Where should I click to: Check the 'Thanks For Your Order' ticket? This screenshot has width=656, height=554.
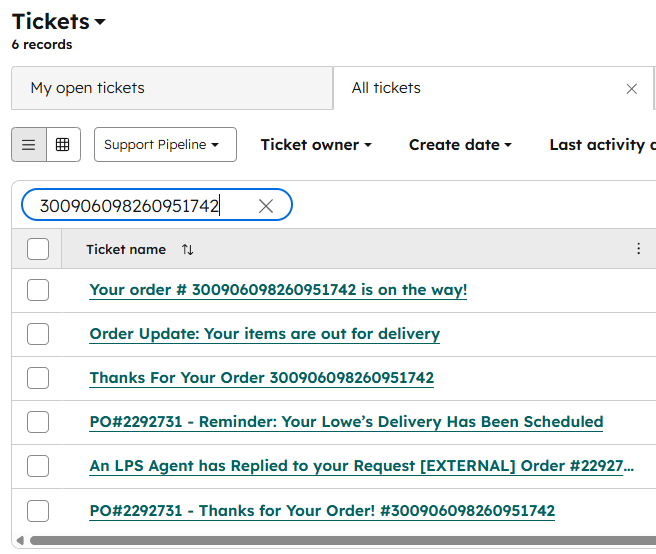(x=38, y=378)
